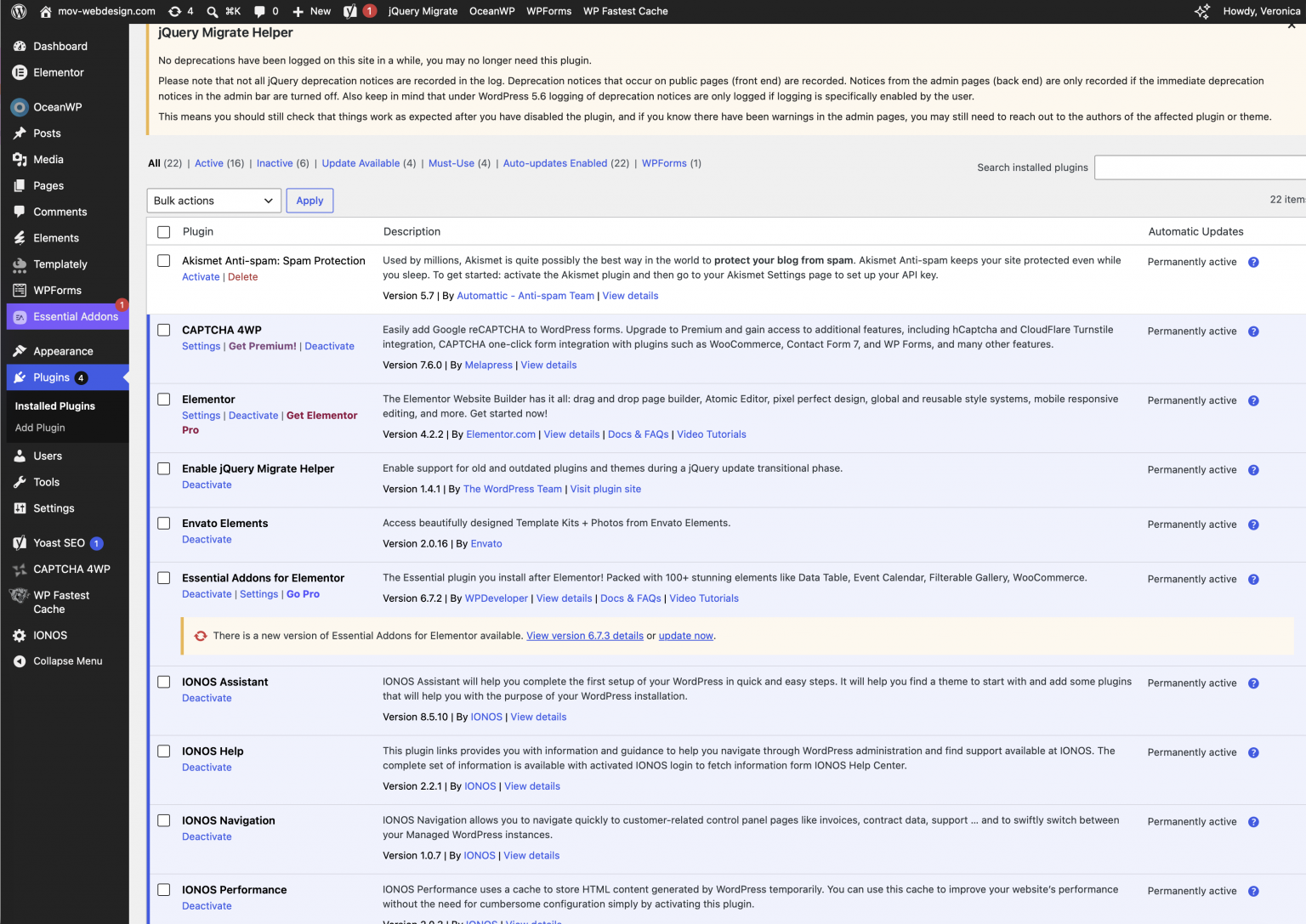Click update now for Essential Addons
The width and height of the screenshot is (1306, 924).
click(x=685, y=636)
